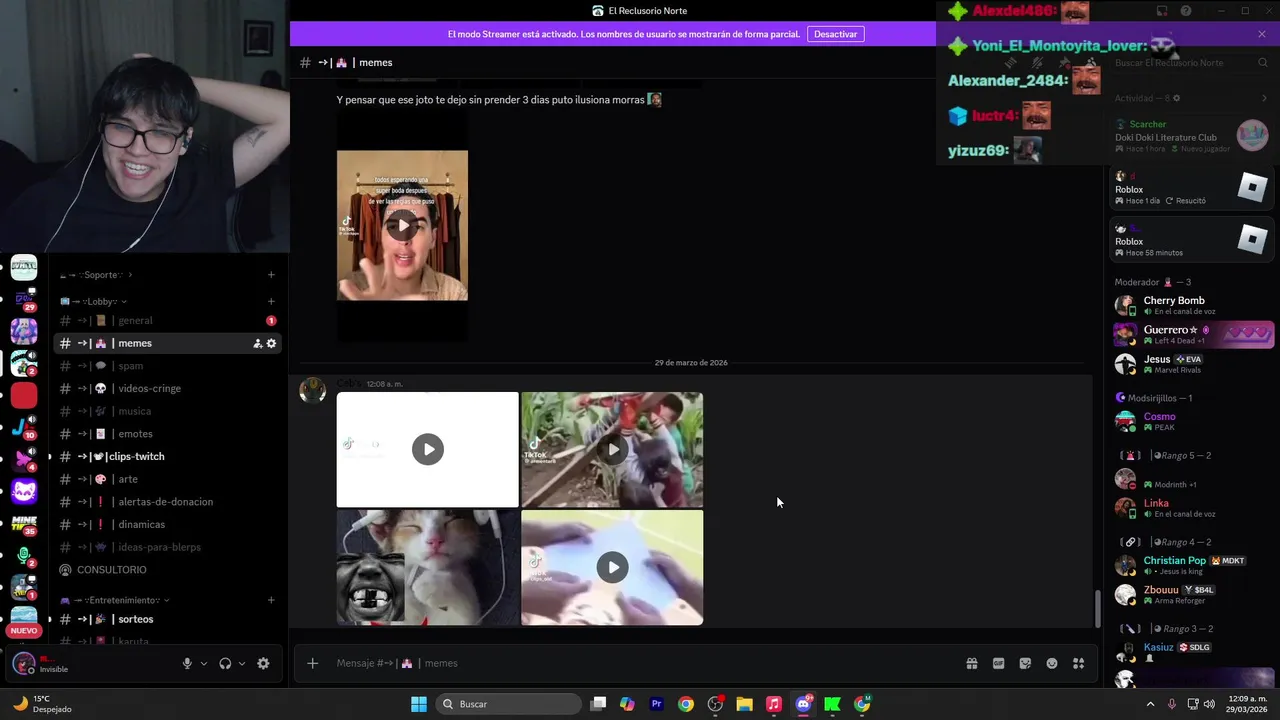
Task: Toggle system microphone tray icon
Action: [1172, 704]
